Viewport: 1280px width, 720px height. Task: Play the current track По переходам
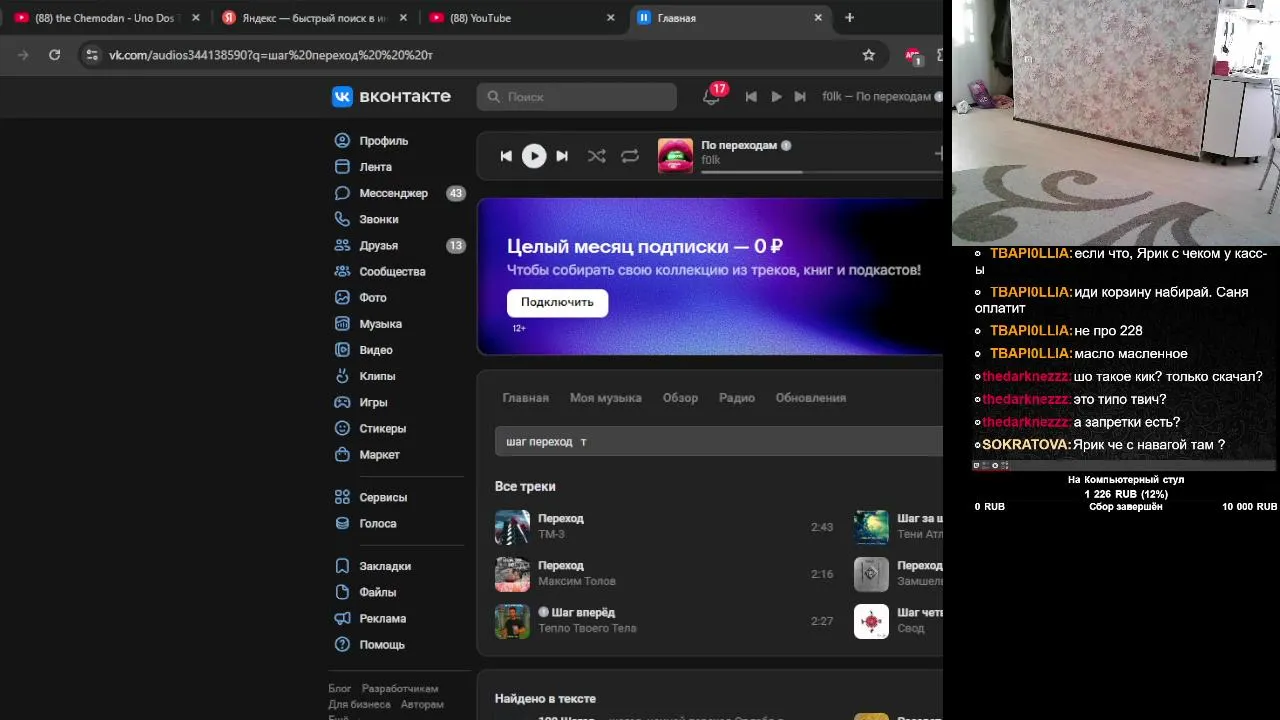(x=534, y=156)
